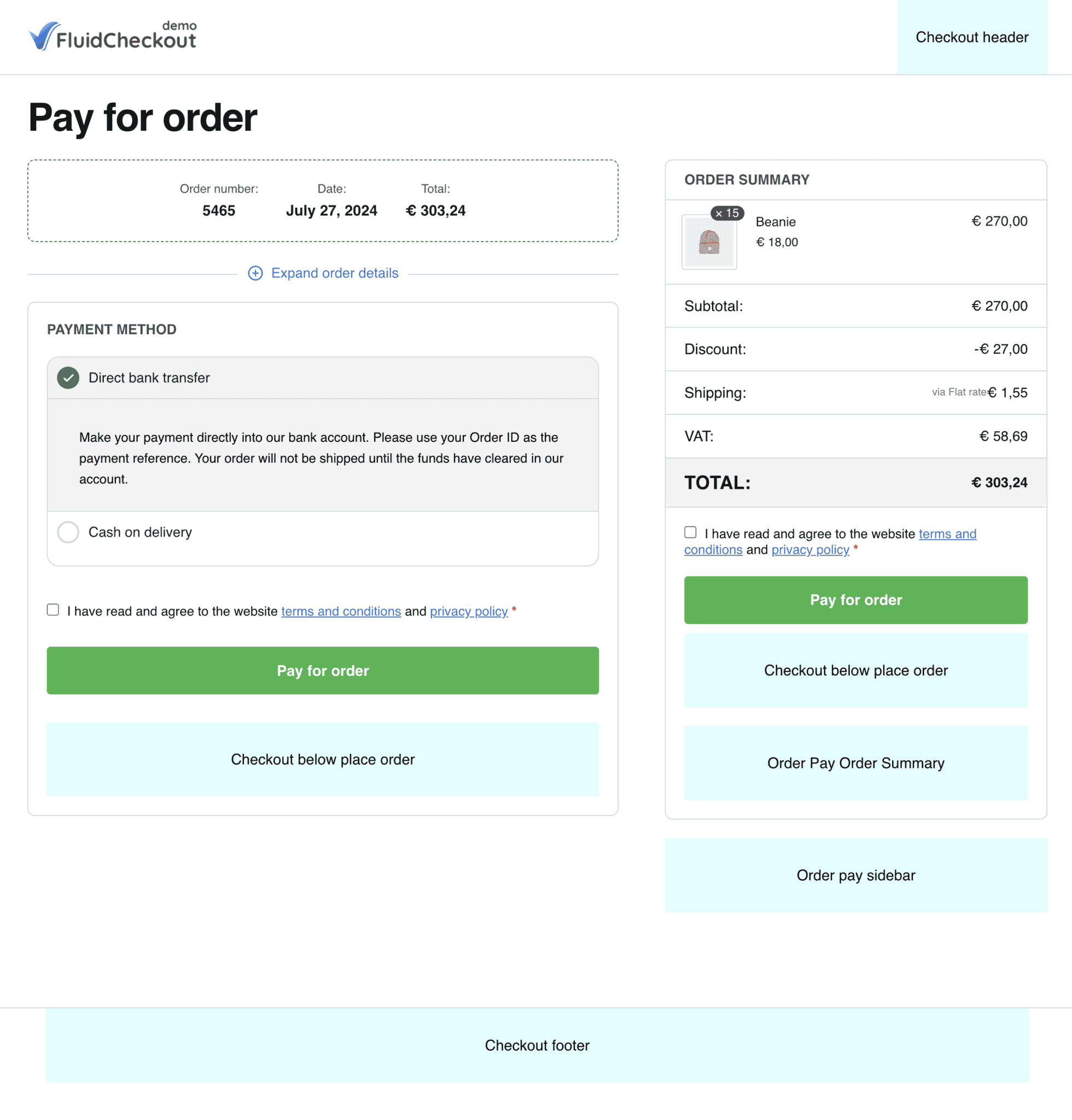Open terms and conditions in the order summary

947,534
